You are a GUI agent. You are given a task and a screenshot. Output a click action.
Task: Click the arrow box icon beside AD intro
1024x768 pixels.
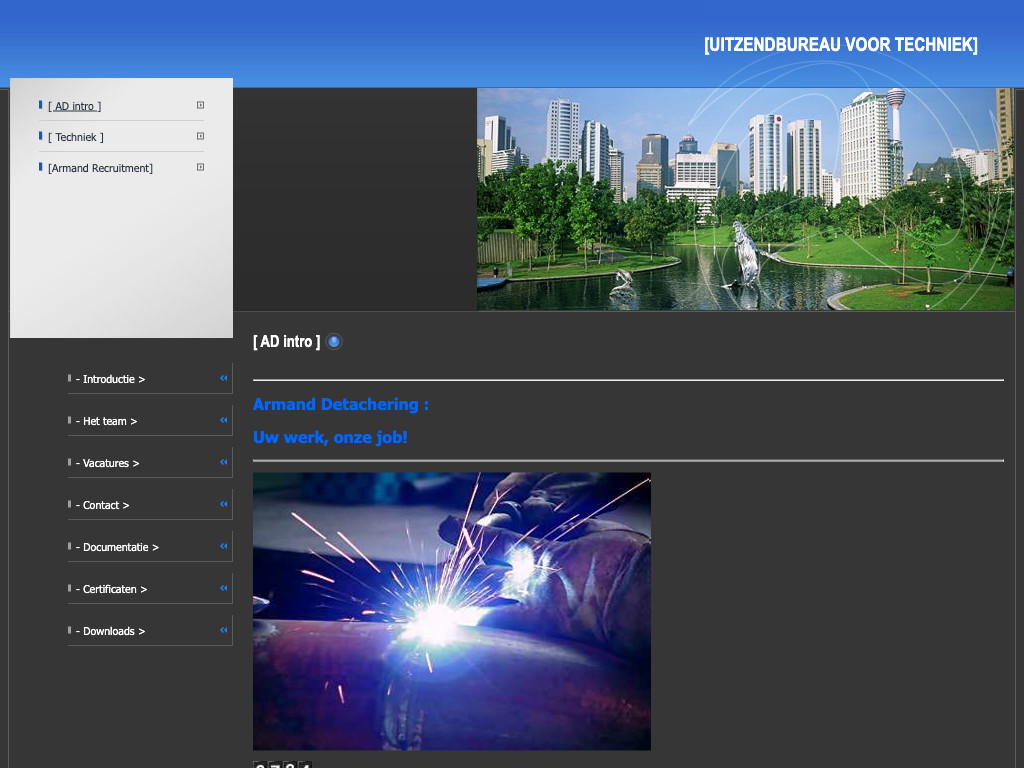click(200, 105)
